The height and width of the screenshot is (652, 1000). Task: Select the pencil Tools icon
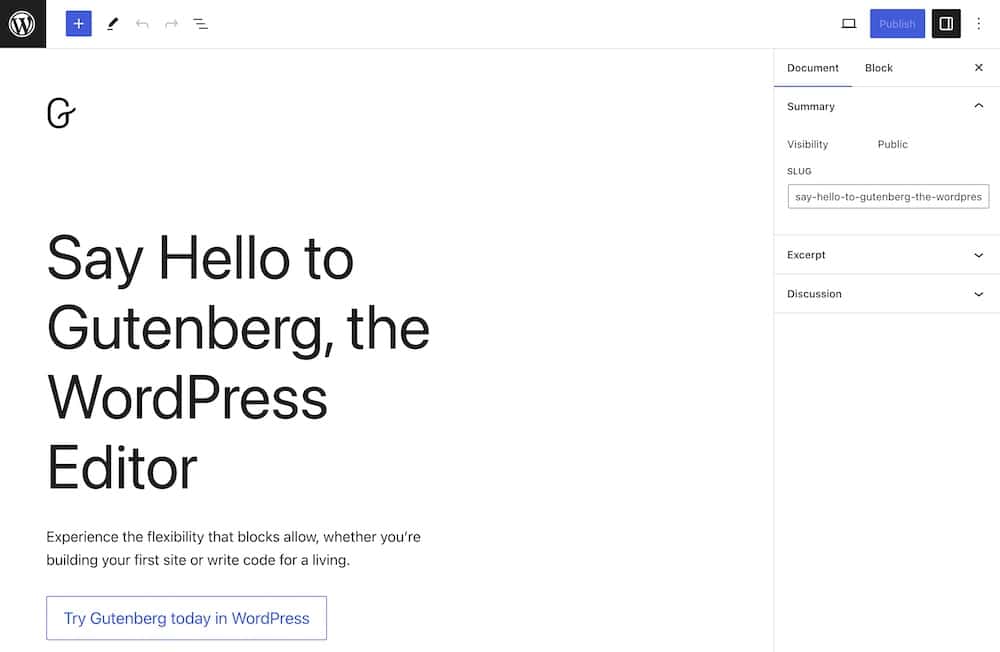tap(112, 24)
